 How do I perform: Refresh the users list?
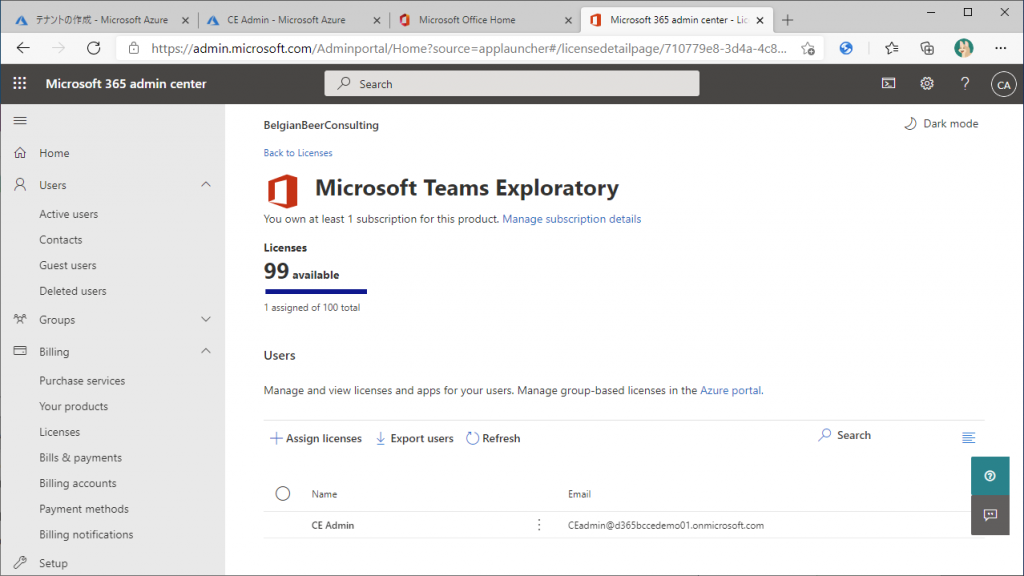tap(493, 438)
